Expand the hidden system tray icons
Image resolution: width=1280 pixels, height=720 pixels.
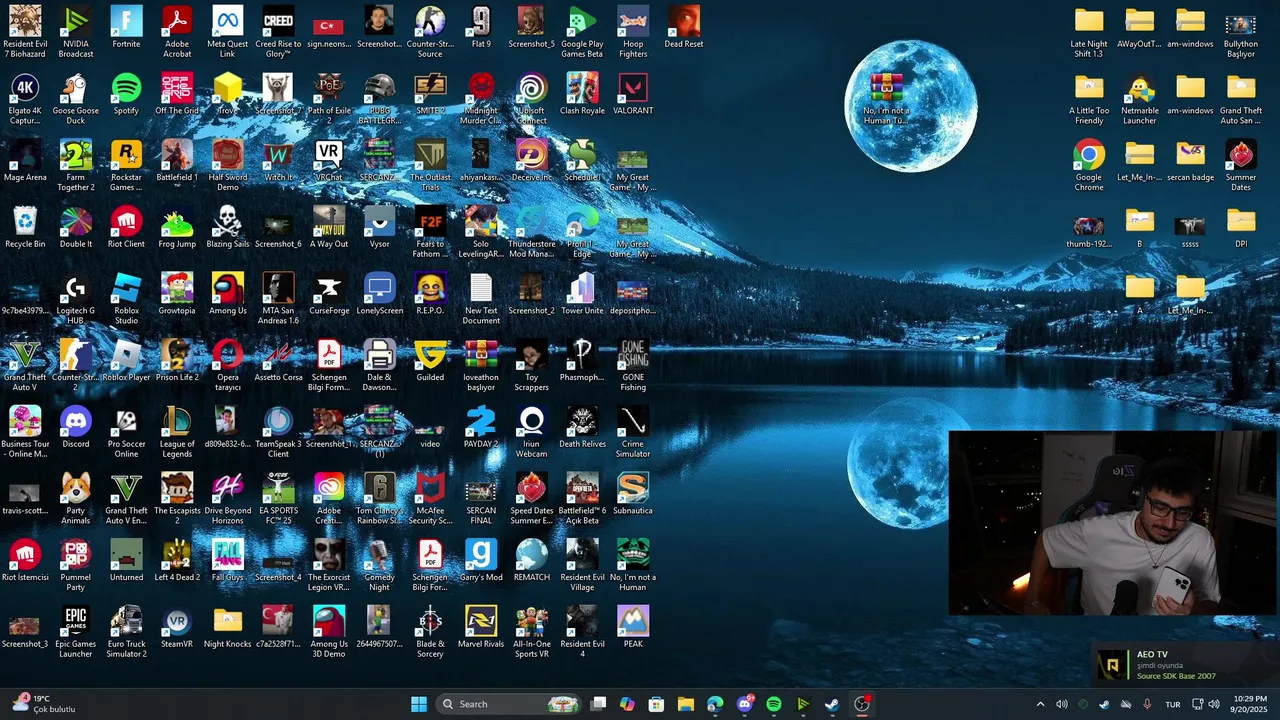(x=1040, y=704)
